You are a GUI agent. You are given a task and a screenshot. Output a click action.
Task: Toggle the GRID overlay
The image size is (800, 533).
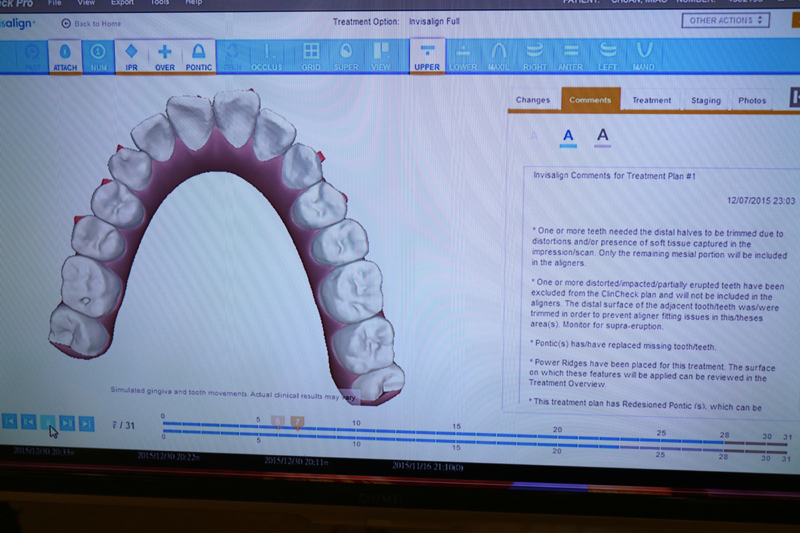(311, 57)
